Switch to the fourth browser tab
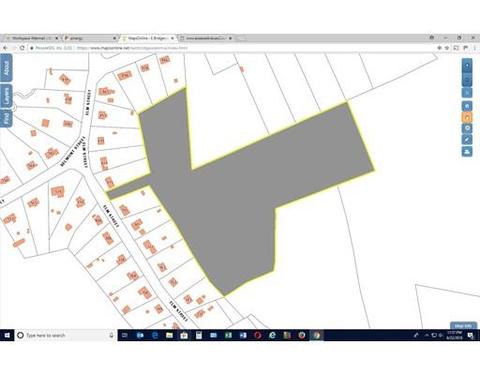480x375 pixels. (206, 38)
